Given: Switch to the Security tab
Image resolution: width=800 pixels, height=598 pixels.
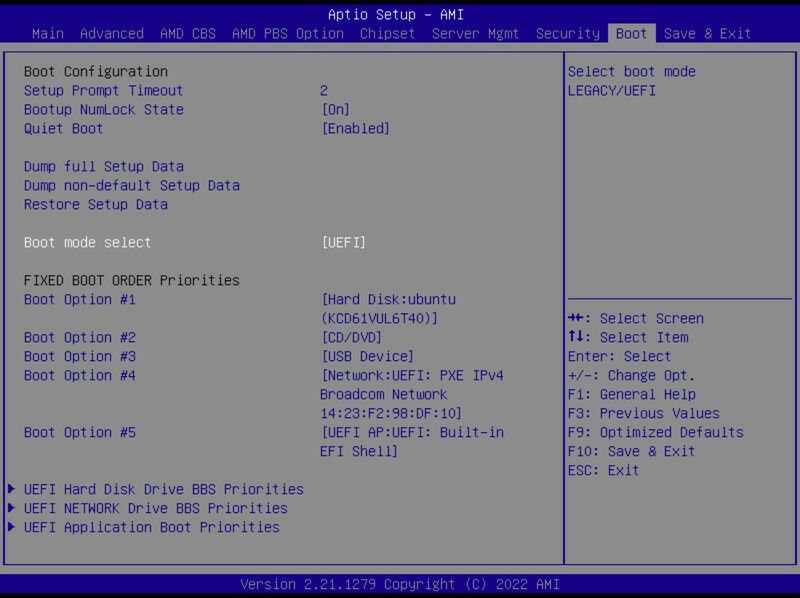Looking at the screenshot, I should pyautogui.click(x=567, y=34).
